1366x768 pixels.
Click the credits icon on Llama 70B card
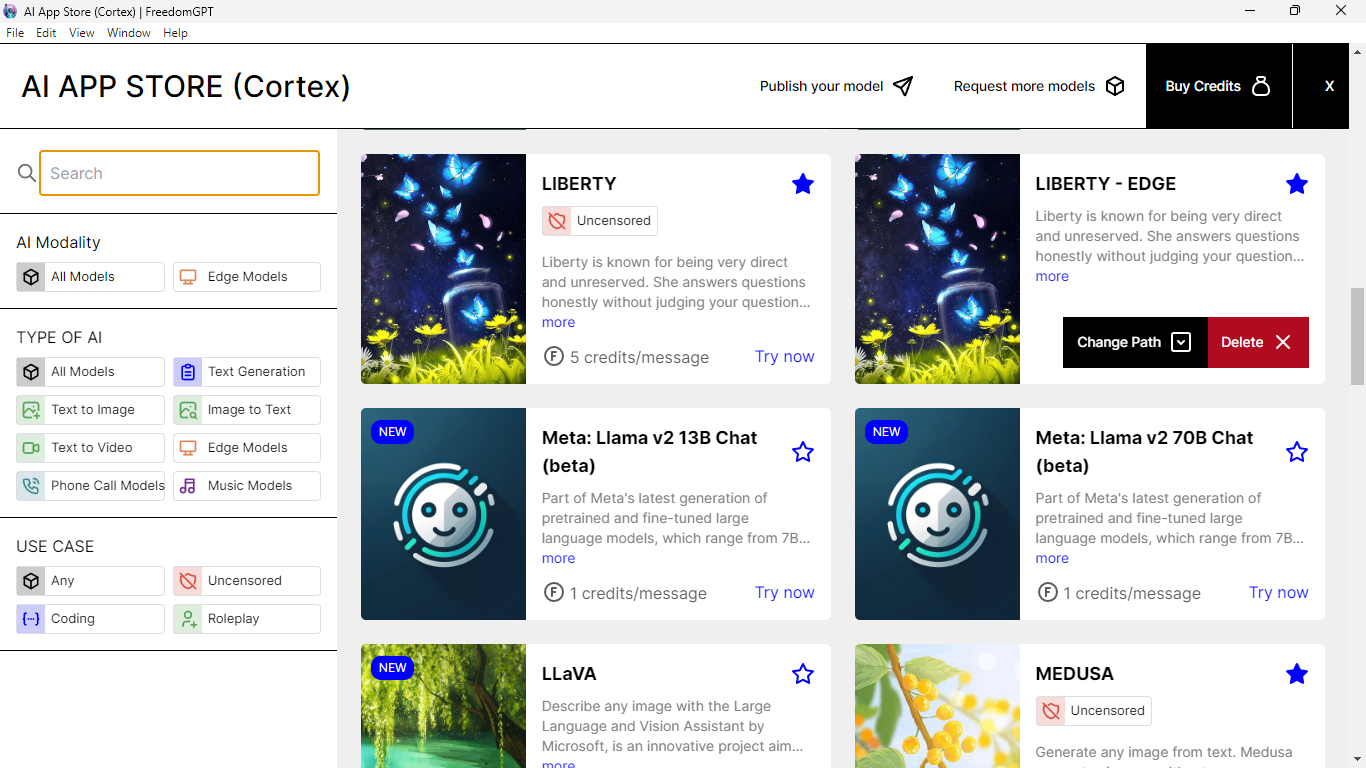(1047, 592)
